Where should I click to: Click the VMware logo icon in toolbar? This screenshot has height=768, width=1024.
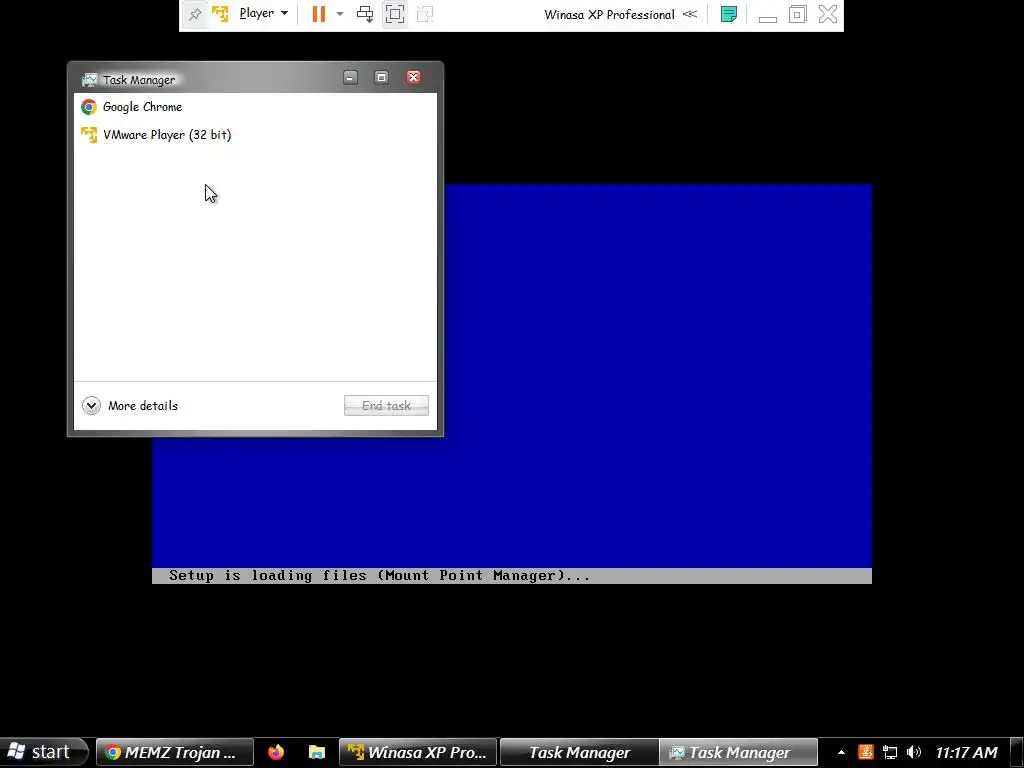pos(220,14)
